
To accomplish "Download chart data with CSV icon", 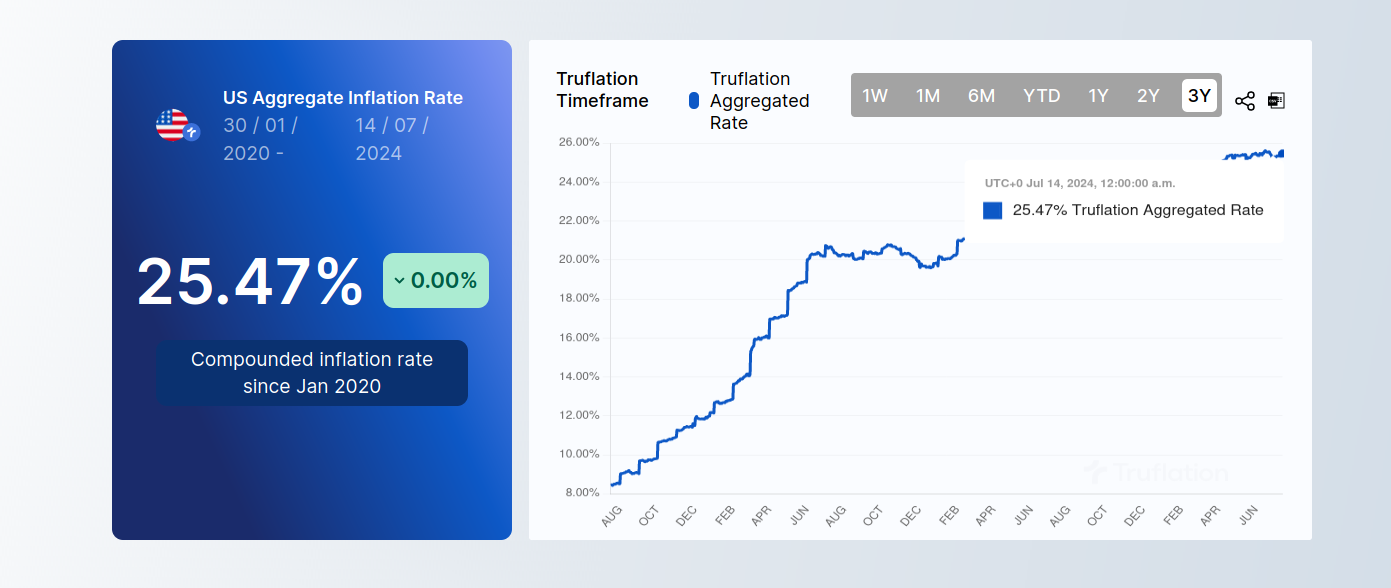I will pyautogui.click(x=1276, y=101).
